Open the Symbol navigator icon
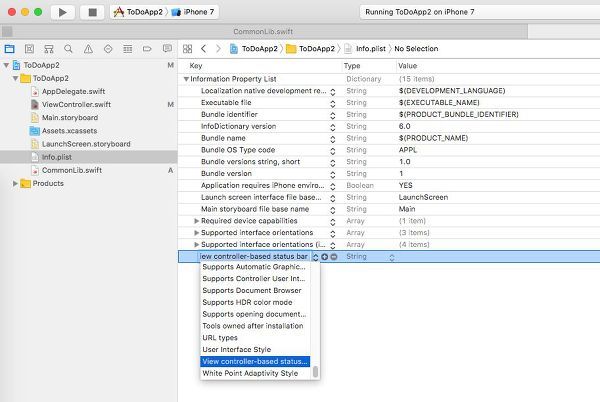The width and height of the screenshot is (600, 402). tap(49, 49)
